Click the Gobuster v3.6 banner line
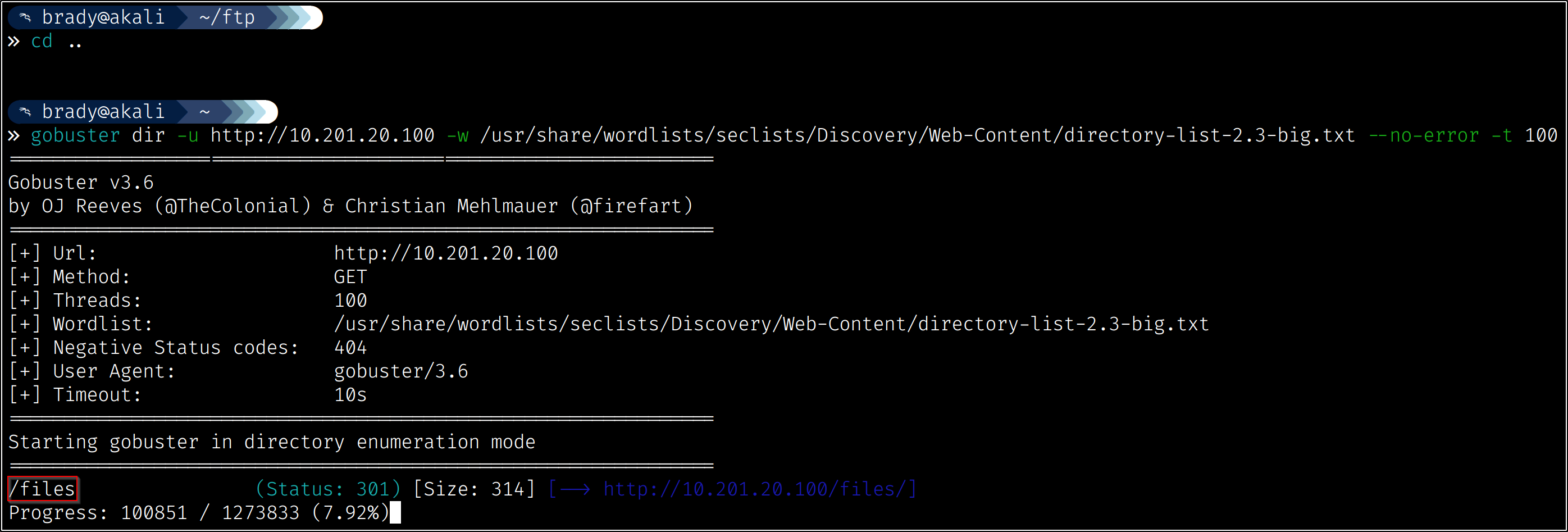This screenshot has height=532, width=1568. (80, 183)
